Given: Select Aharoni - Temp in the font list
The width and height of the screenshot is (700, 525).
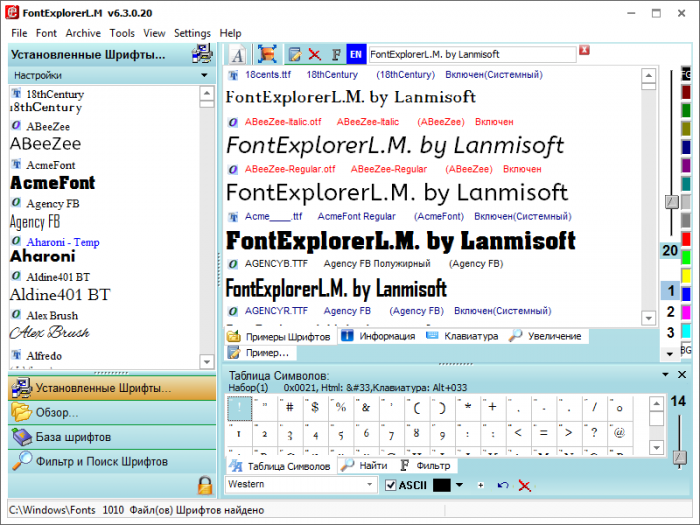Looking at the screenshot, I should (x=62, y=242).
